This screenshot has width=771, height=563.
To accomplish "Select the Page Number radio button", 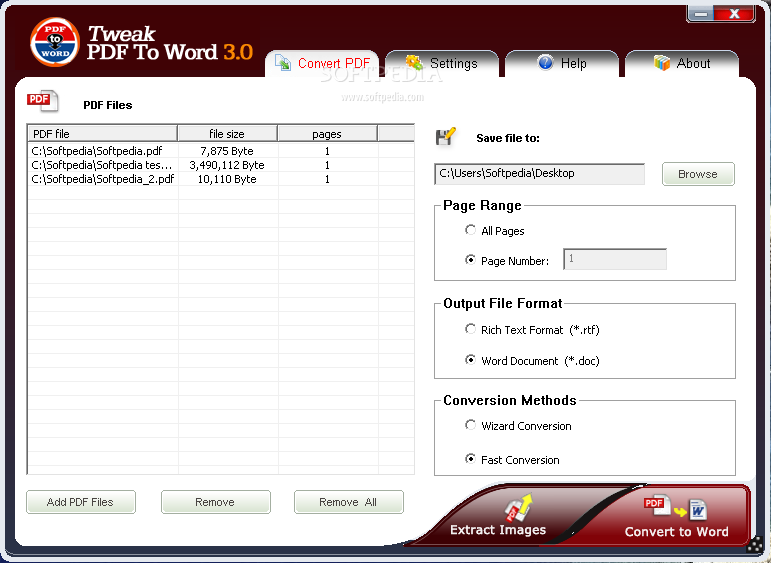I will point(471,260).
